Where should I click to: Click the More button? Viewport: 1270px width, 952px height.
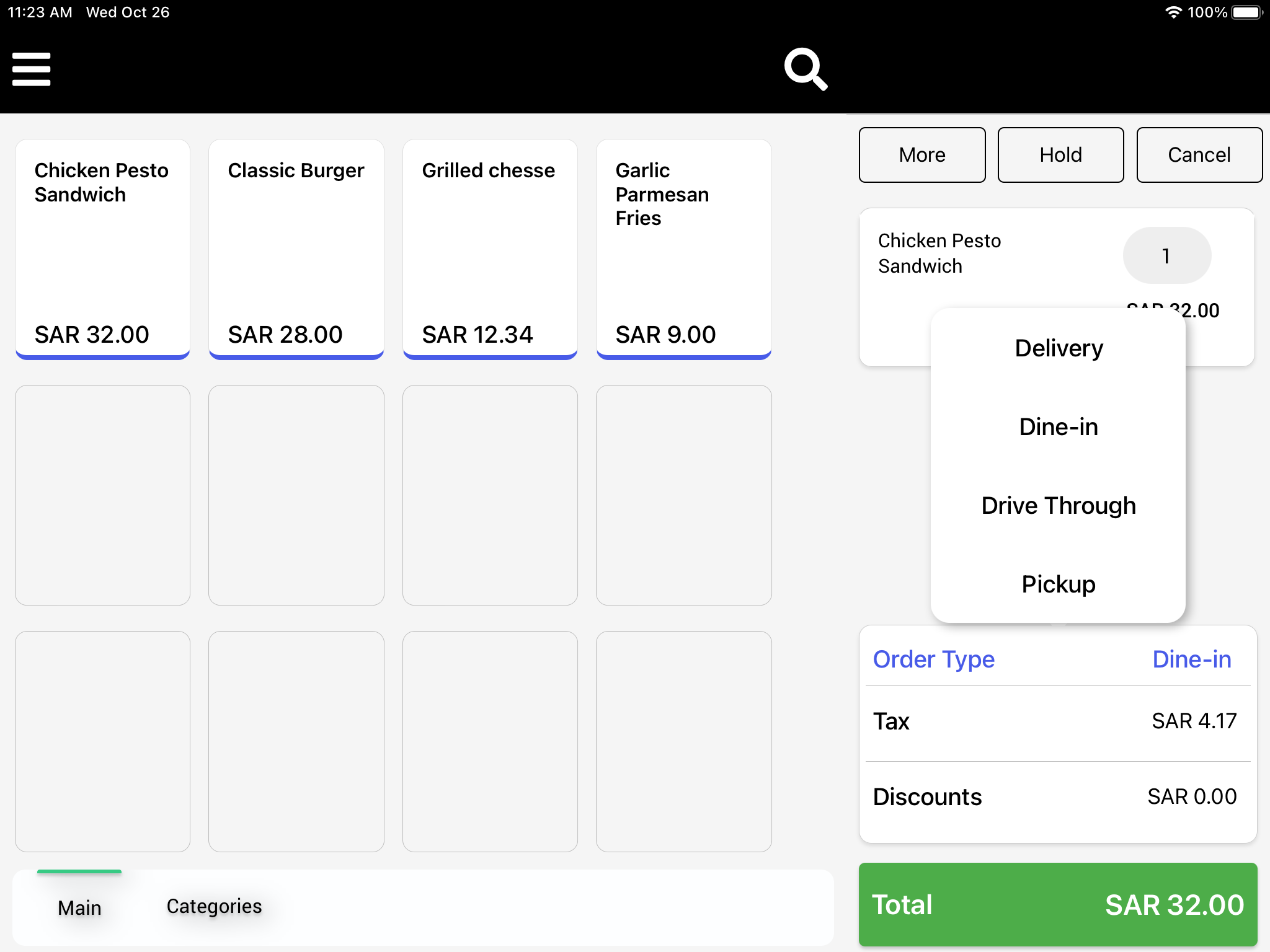click(922, 155)
